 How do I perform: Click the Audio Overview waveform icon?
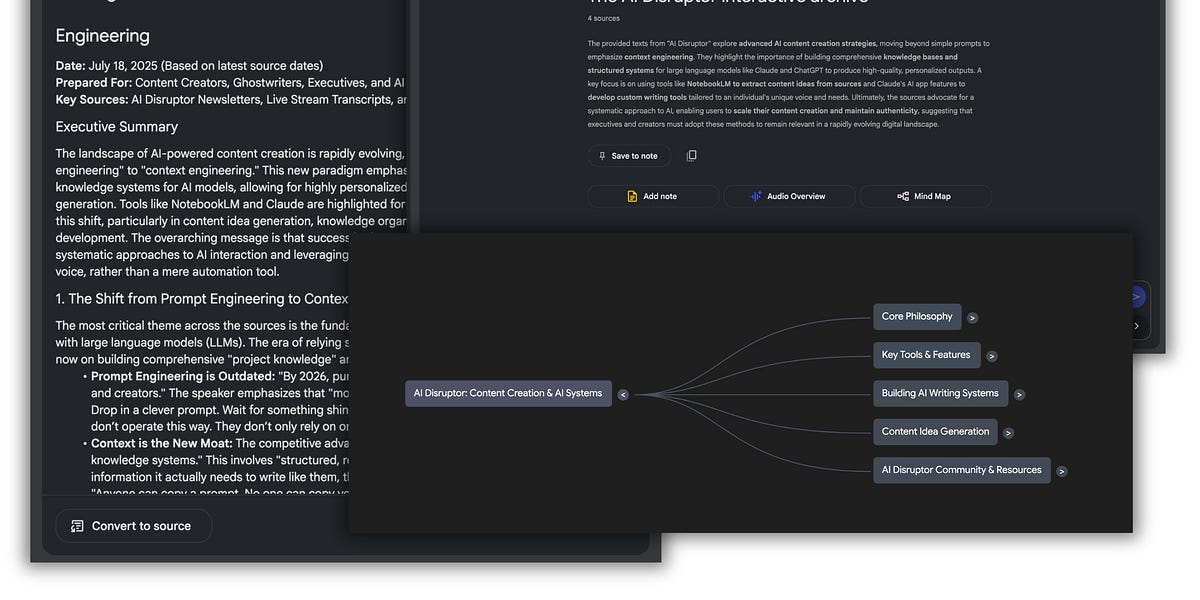click(756, 197)
